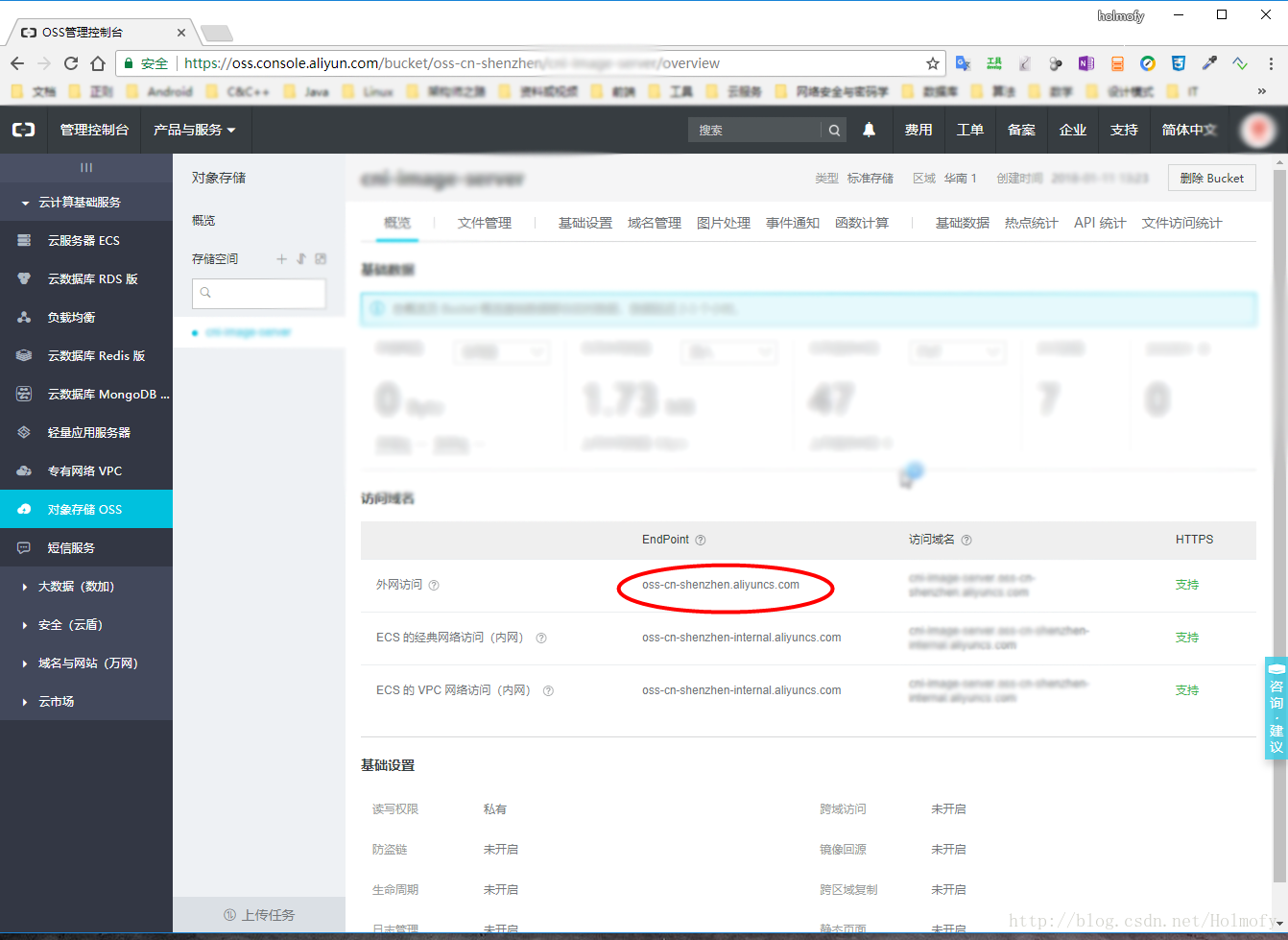1288x940 pixels.
Task: Open the green 工具 develop extension icon
Action: tap(994, 63)
